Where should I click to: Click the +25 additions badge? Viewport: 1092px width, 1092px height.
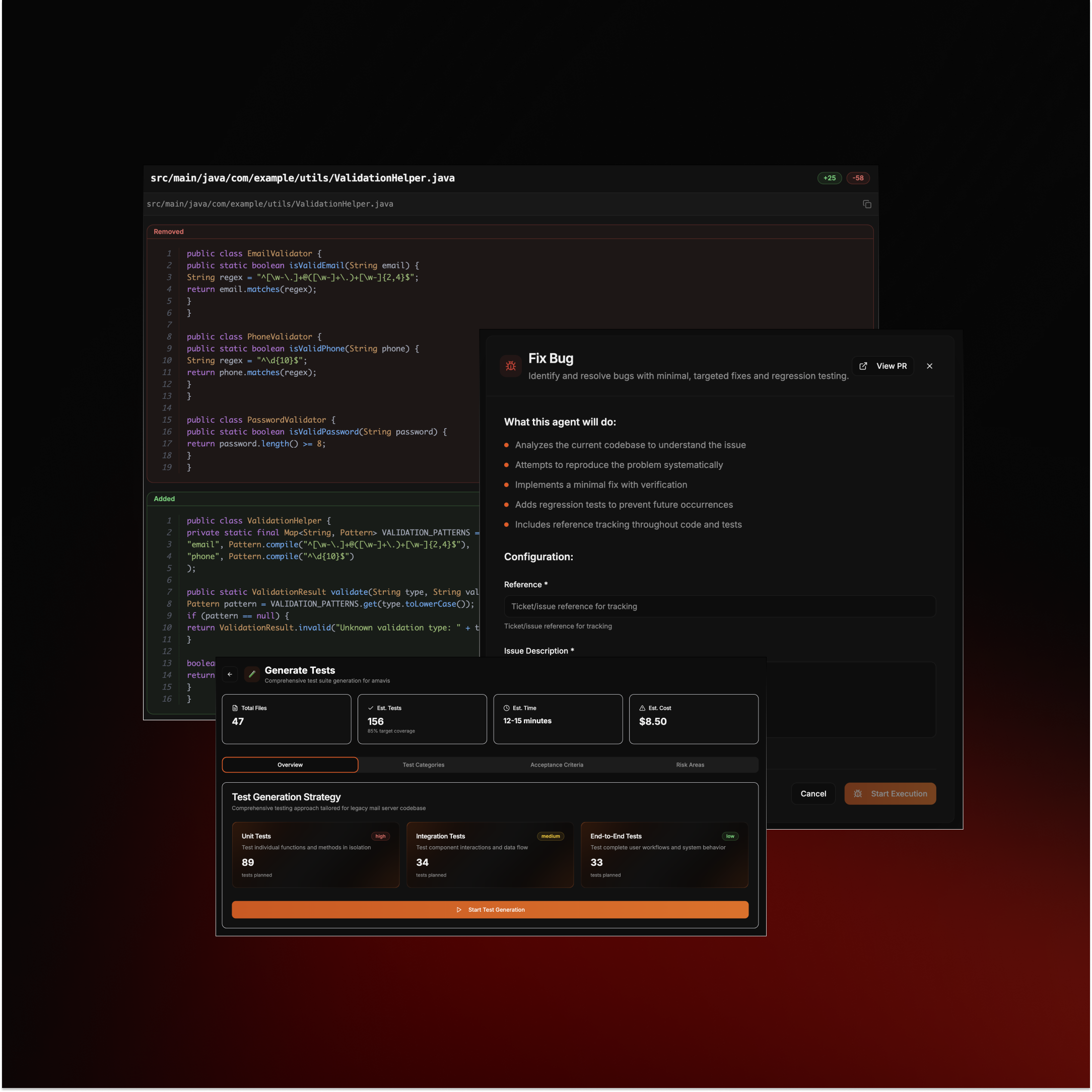[x=829, y=178]
